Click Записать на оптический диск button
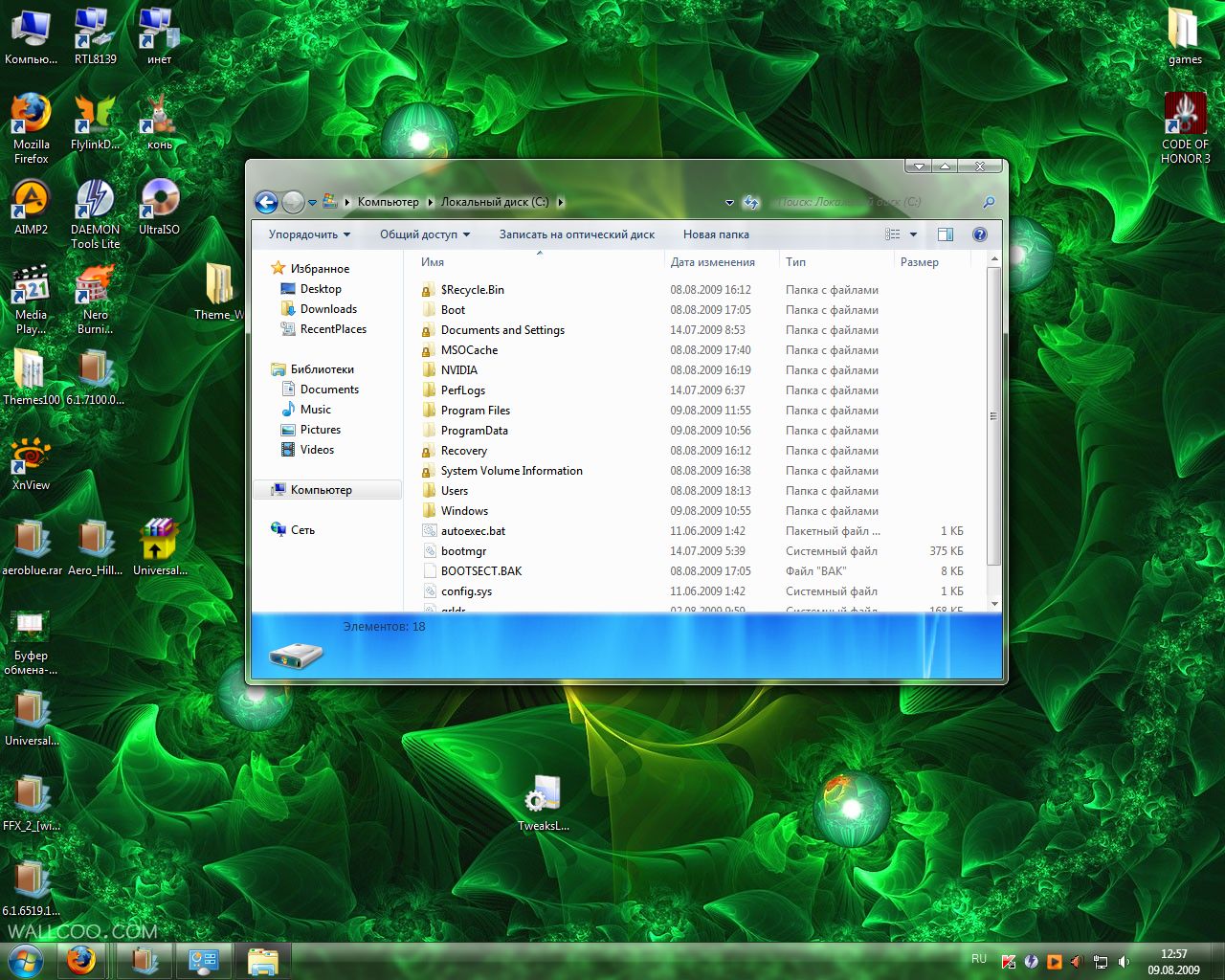Viewport: 1225px width, 980px height. pos(577,234)
